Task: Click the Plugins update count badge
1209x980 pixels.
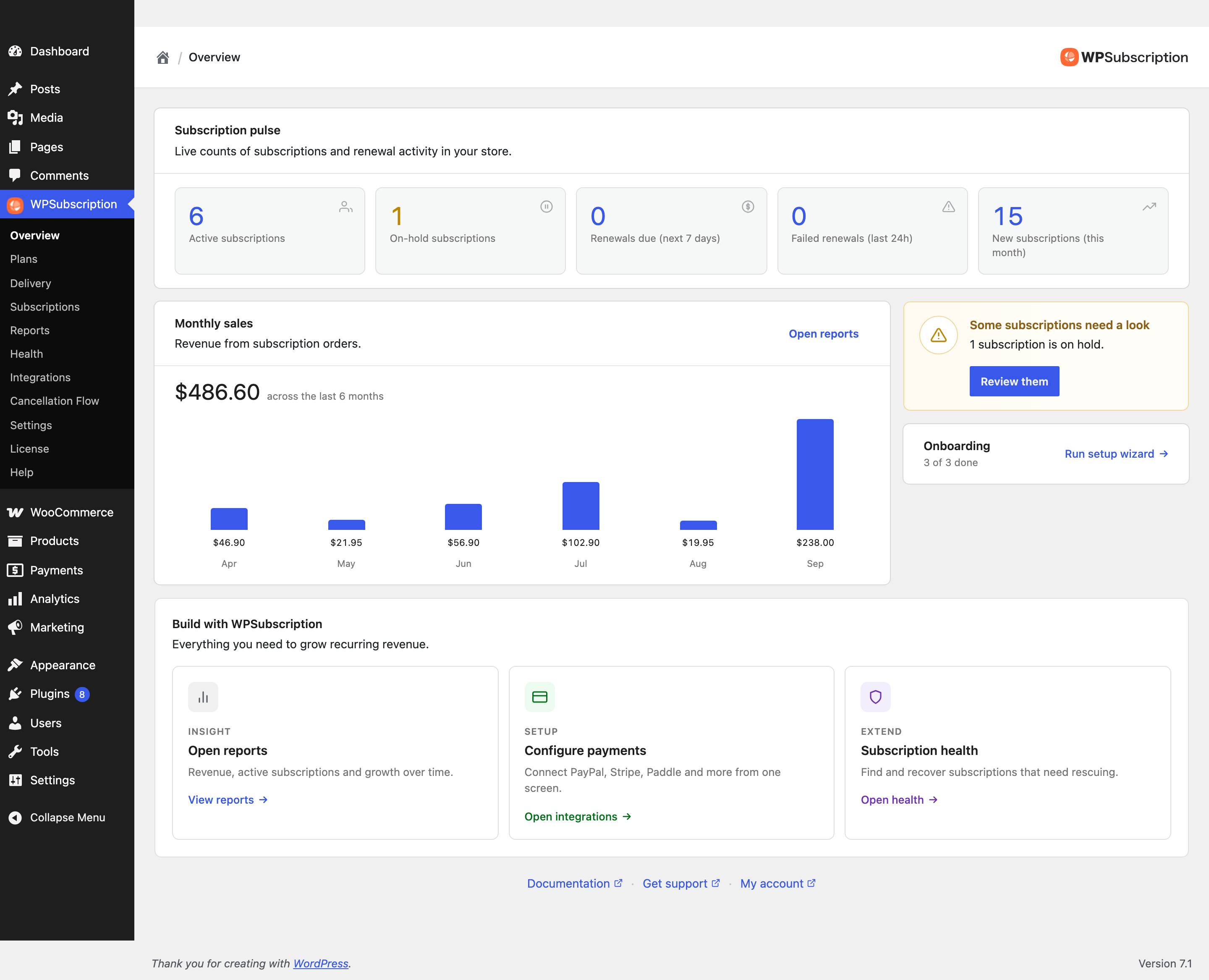Action: pyautogui.click(x=82, y=694)
